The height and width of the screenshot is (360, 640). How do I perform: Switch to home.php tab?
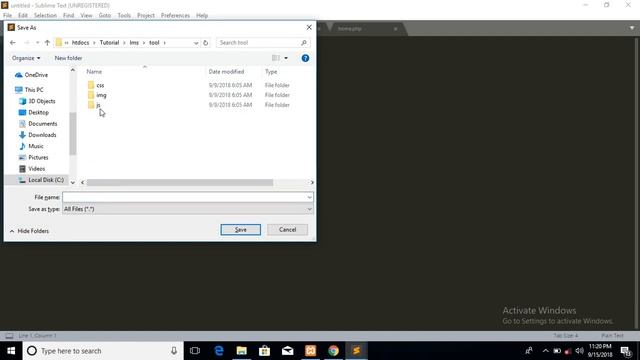[350, 29]
